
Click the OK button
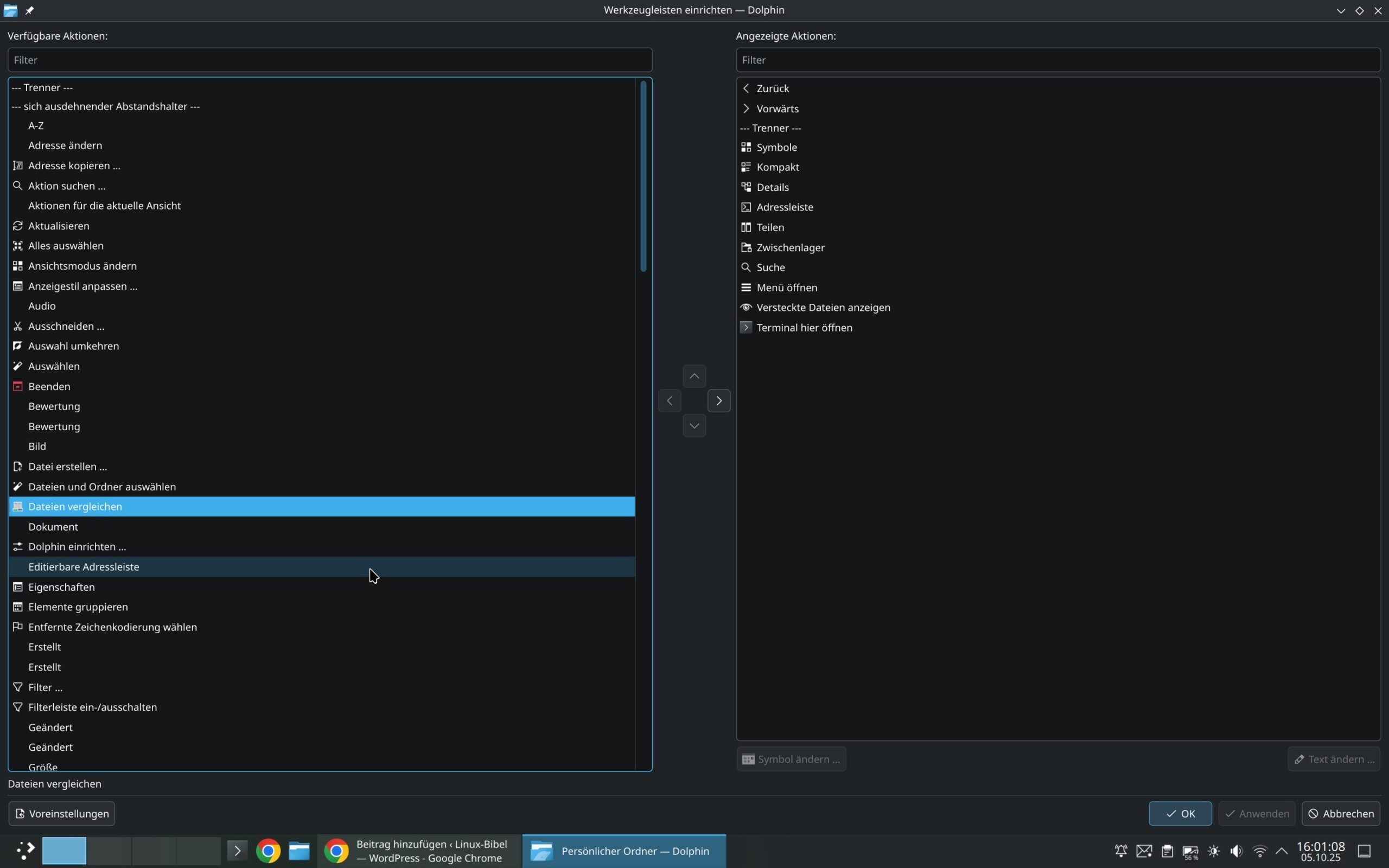tap(1180, 813)
